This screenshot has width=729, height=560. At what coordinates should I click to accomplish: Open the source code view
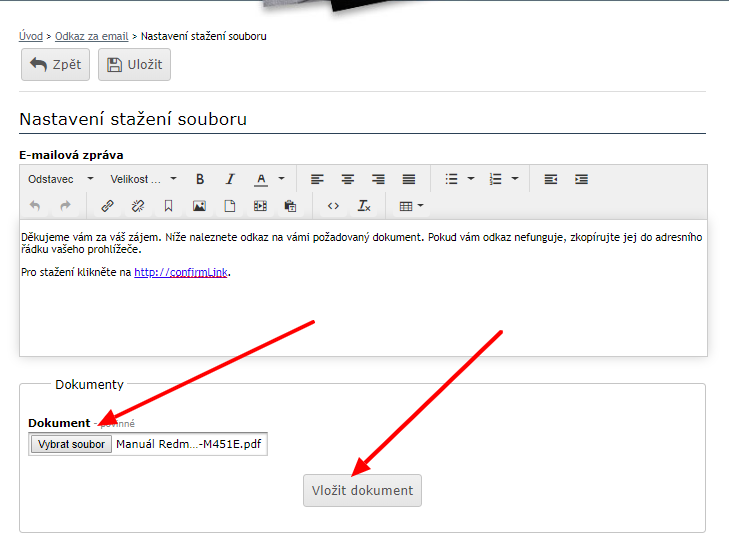click(x=334, y=206)
